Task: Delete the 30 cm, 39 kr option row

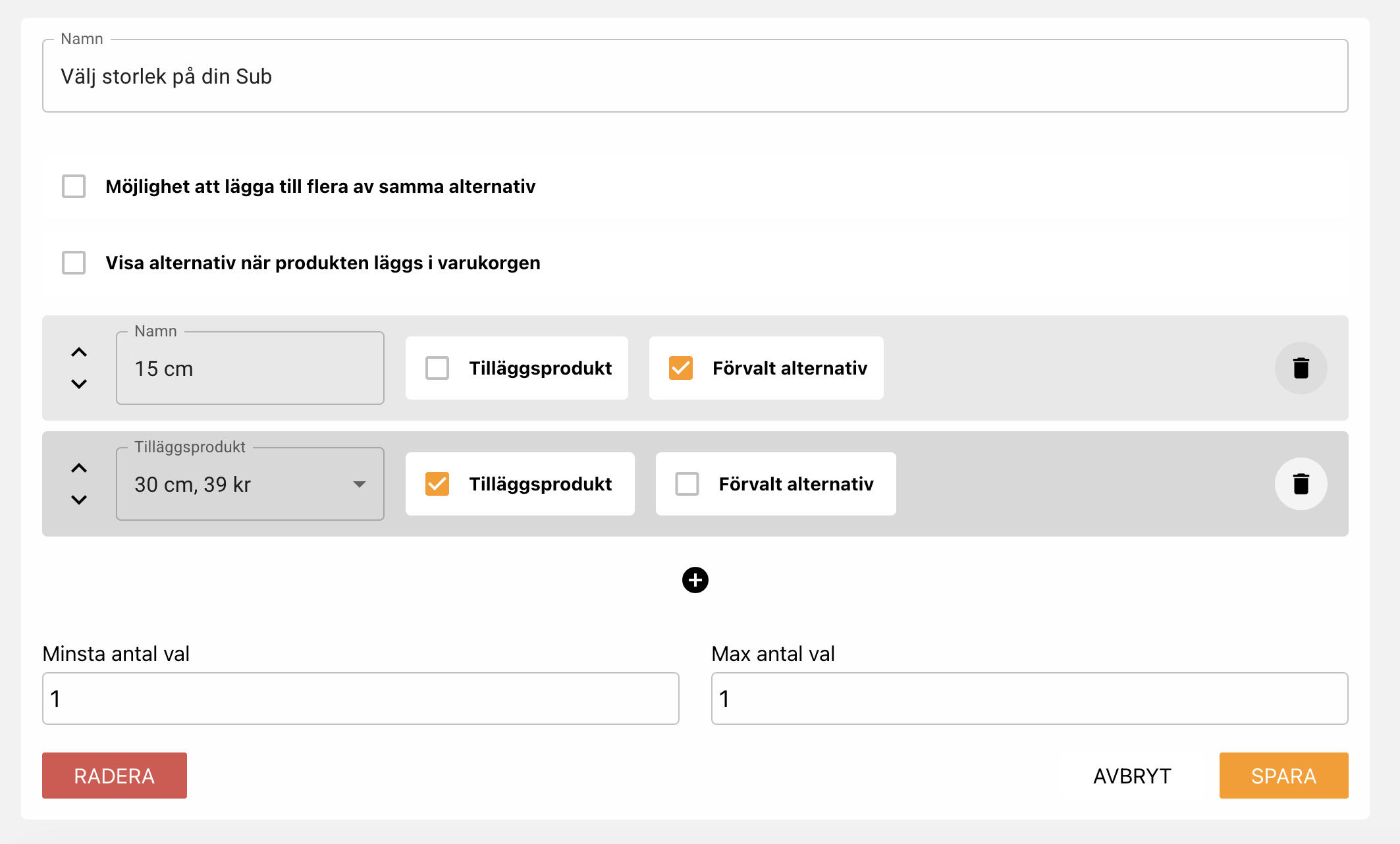Action: point(1301,484)
